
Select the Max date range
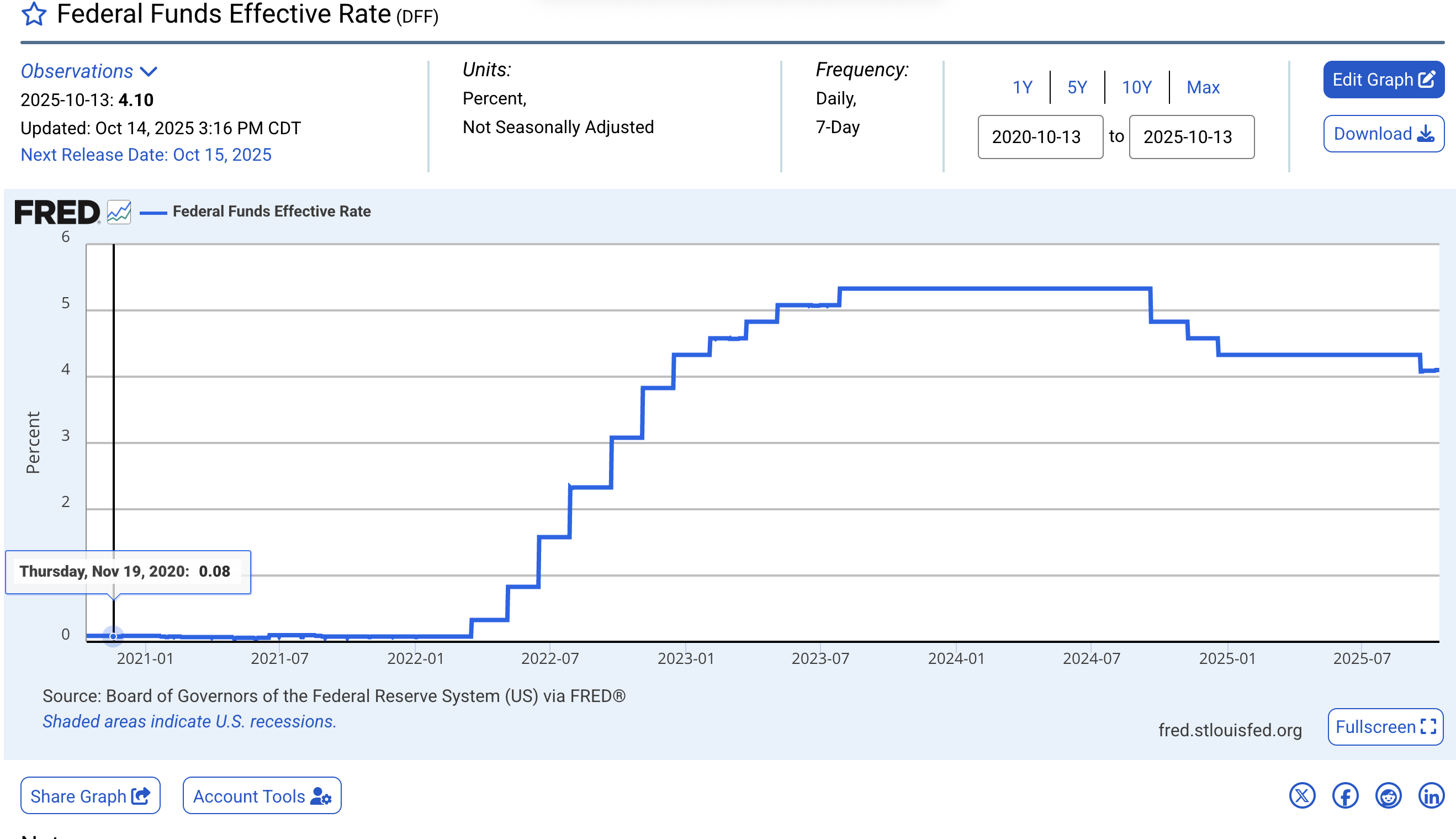[1203, 88]
